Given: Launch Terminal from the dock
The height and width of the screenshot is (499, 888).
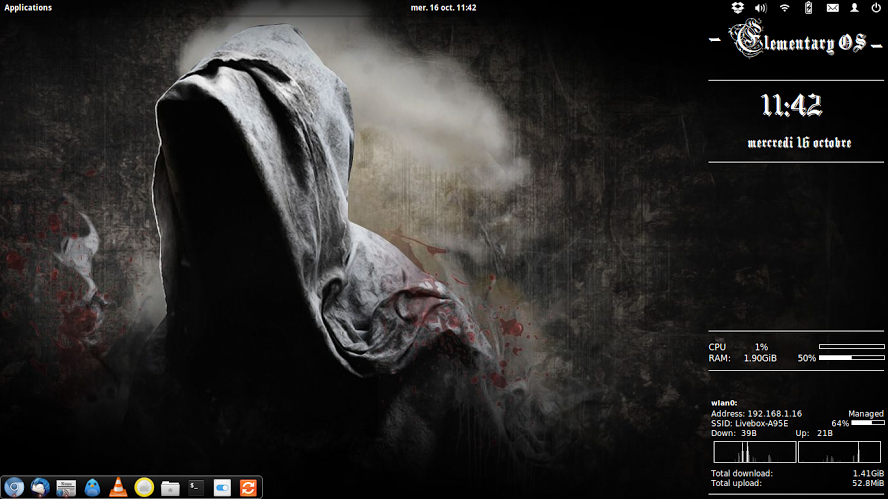Looking at the screenshot, I should [x=196, y=487].
